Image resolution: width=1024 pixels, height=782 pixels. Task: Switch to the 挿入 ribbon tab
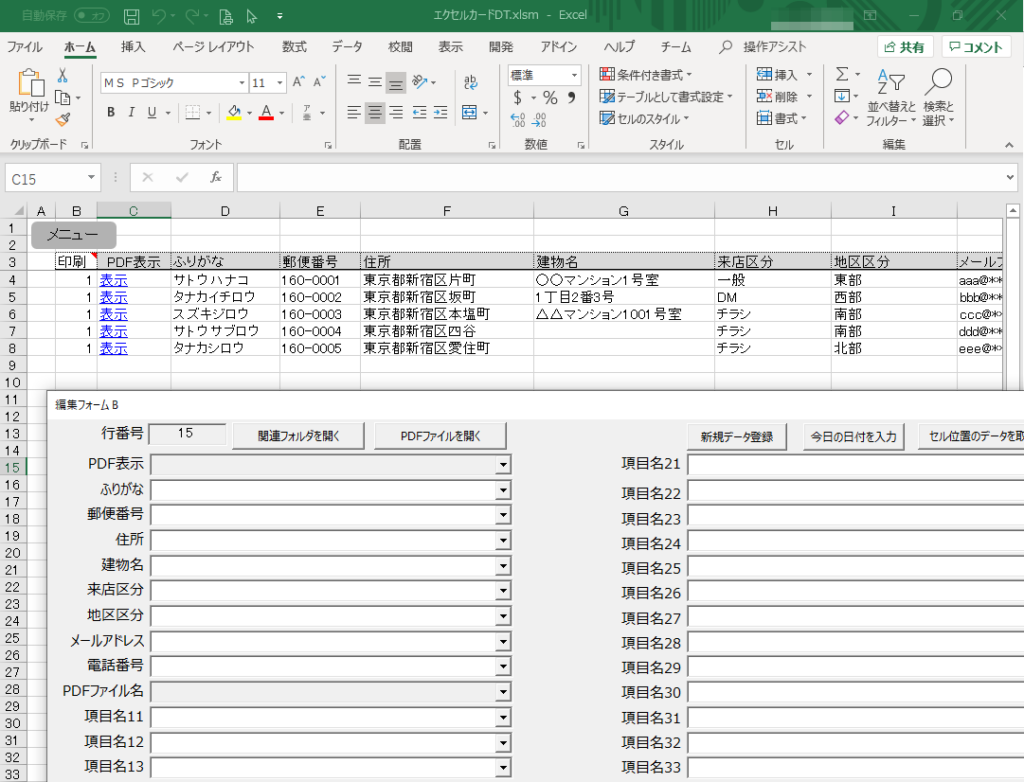pyautogui.click(x=133, y=47)
